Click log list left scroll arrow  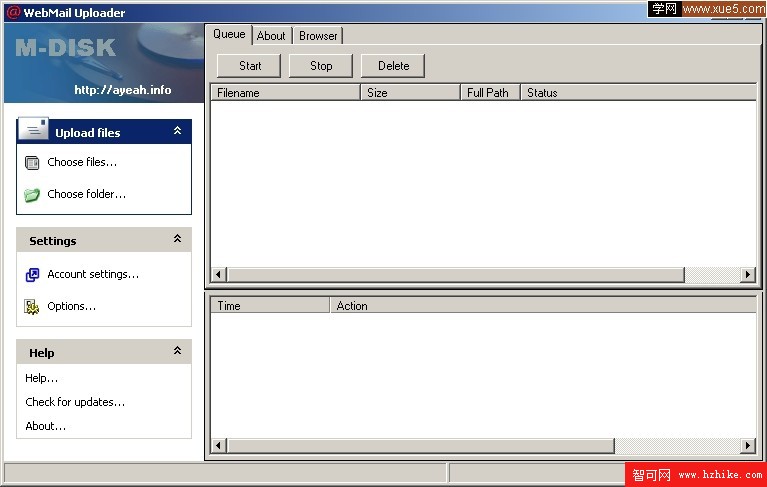218,445
